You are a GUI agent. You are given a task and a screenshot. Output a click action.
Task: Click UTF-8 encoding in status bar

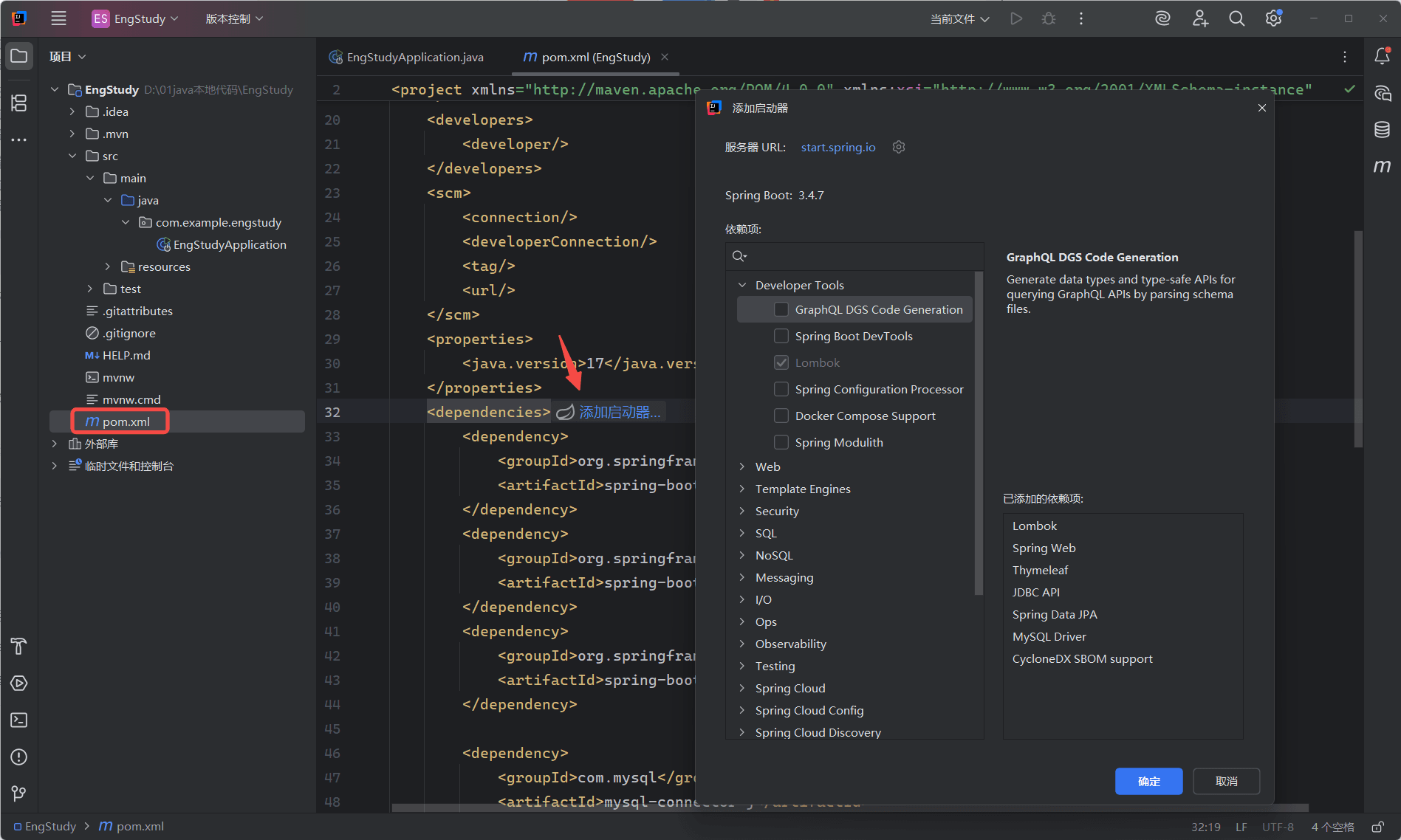click(x=1277, y=827)
